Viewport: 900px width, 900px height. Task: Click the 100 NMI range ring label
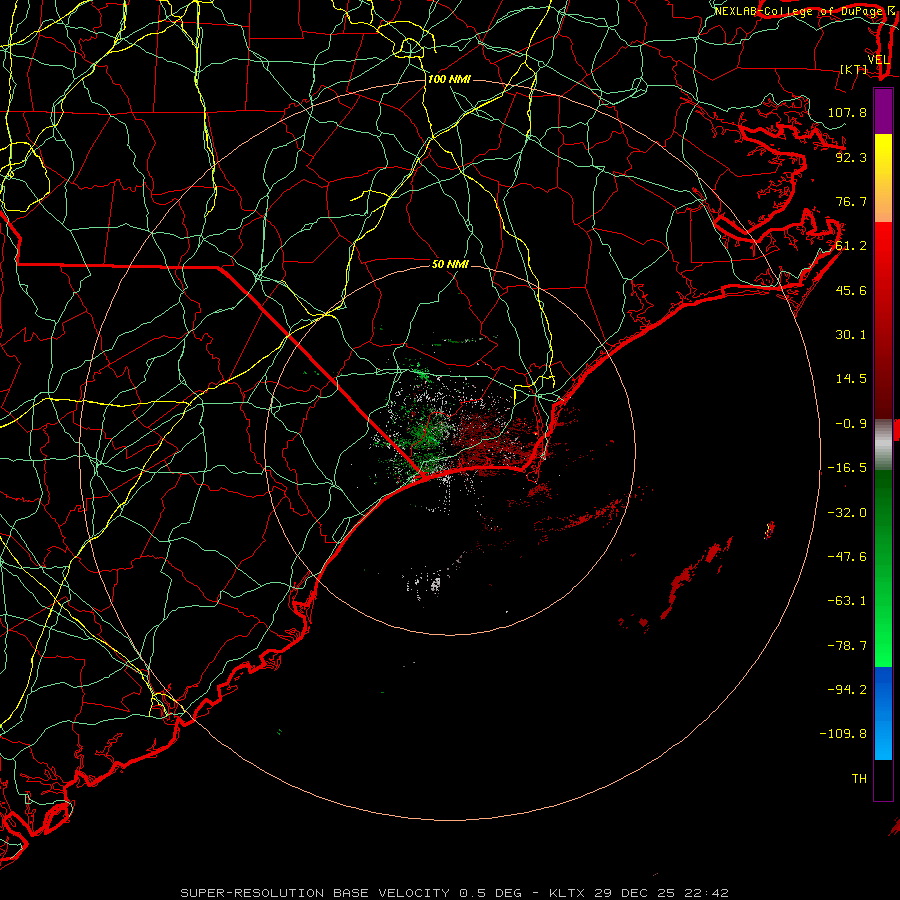(449, 79)
